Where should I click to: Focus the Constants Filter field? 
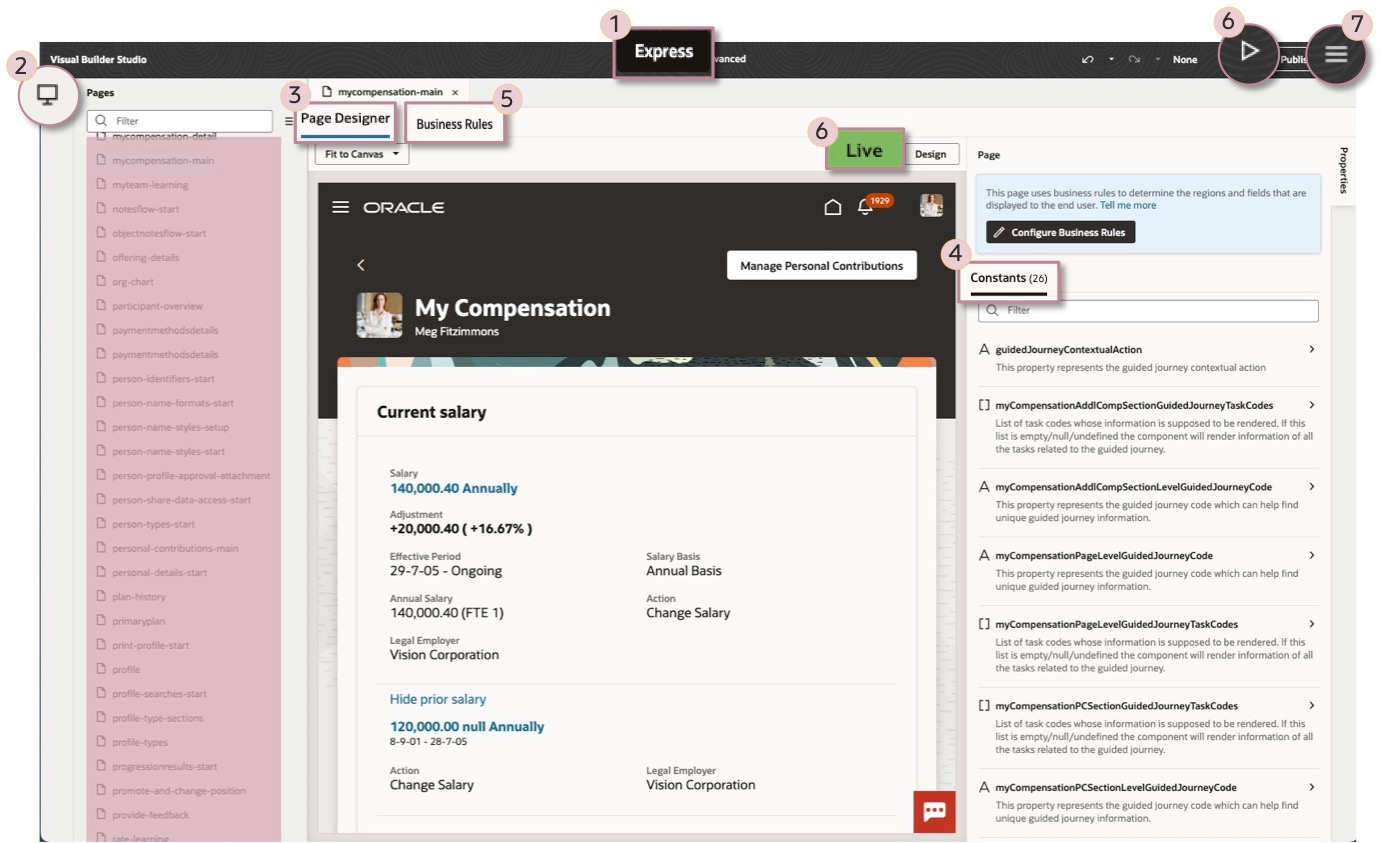pos(1148,311)
